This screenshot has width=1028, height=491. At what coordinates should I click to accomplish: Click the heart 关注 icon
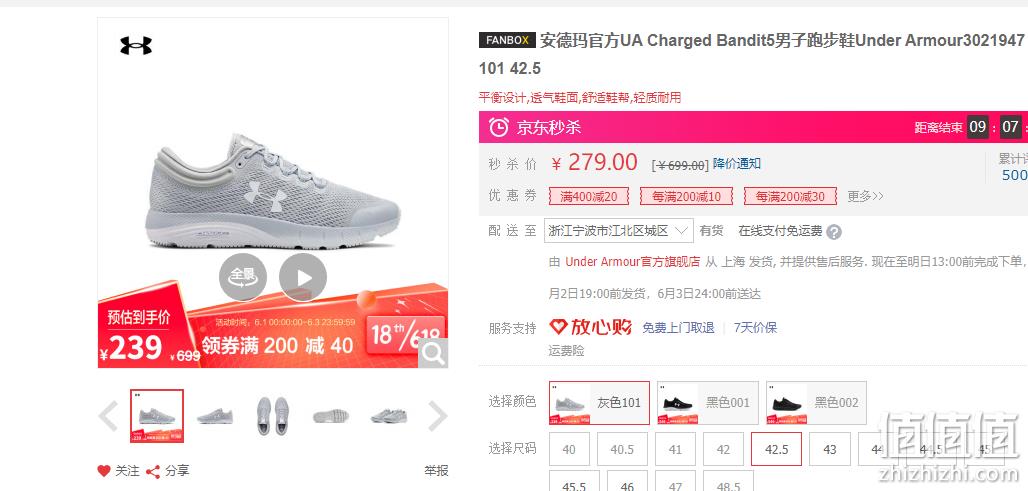pyautogui.click(x=104, y=471)
